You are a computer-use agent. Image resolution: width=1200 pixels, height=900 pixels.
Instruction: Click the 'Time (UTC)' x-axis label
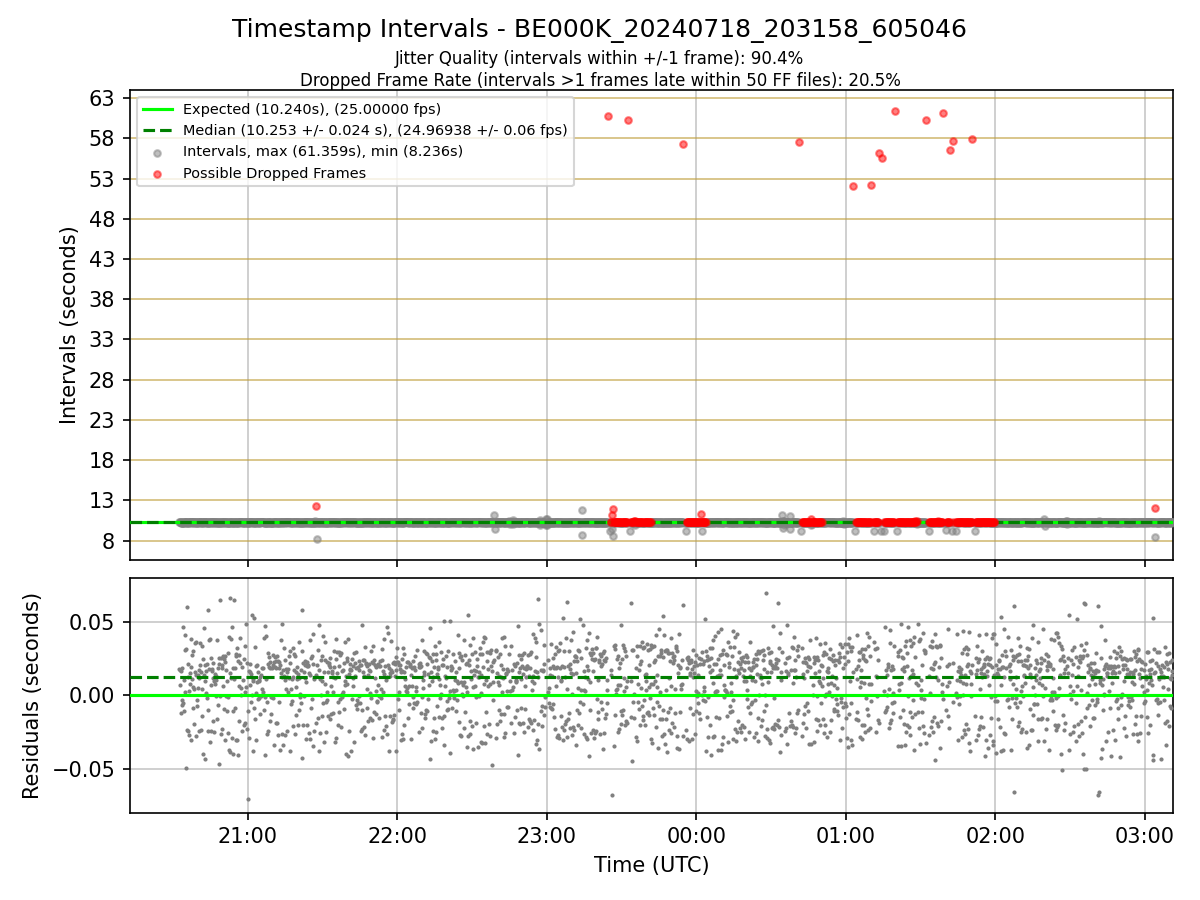coord(651,865)
